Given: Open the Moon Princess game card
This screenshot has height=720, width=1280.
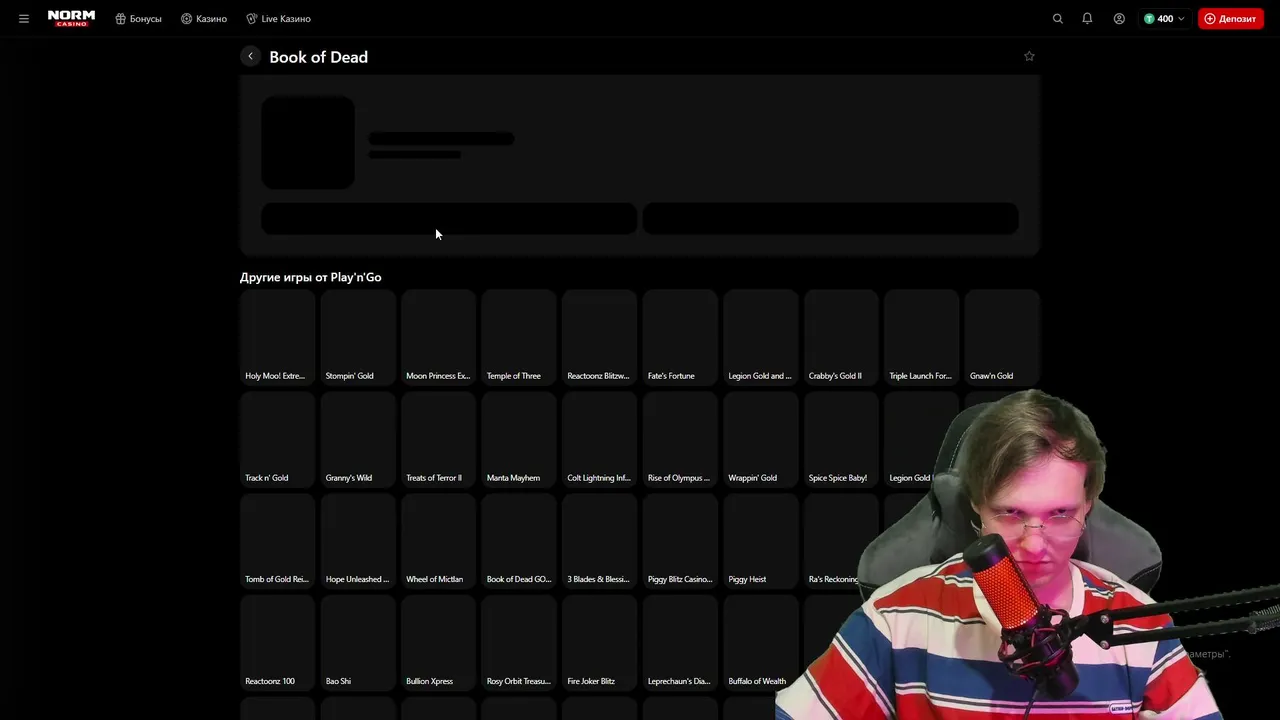Looking at the screenshot, I should tap(438, 337).
